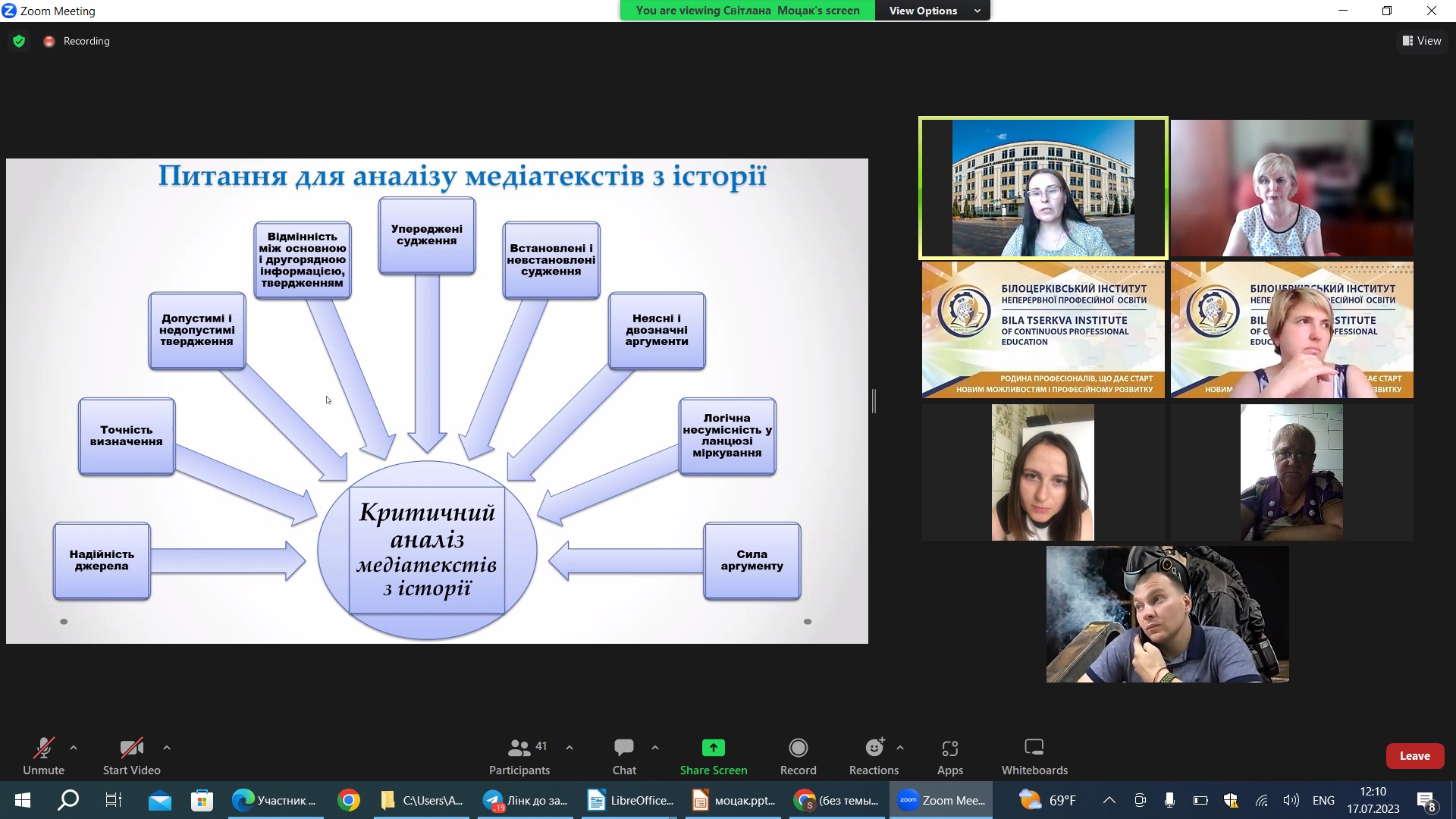Image resolution: width=1456 pixels, height=819 pixels.
Task: Open the Chat panel icon
Action: pyautogui.click(x=624, y=748)
